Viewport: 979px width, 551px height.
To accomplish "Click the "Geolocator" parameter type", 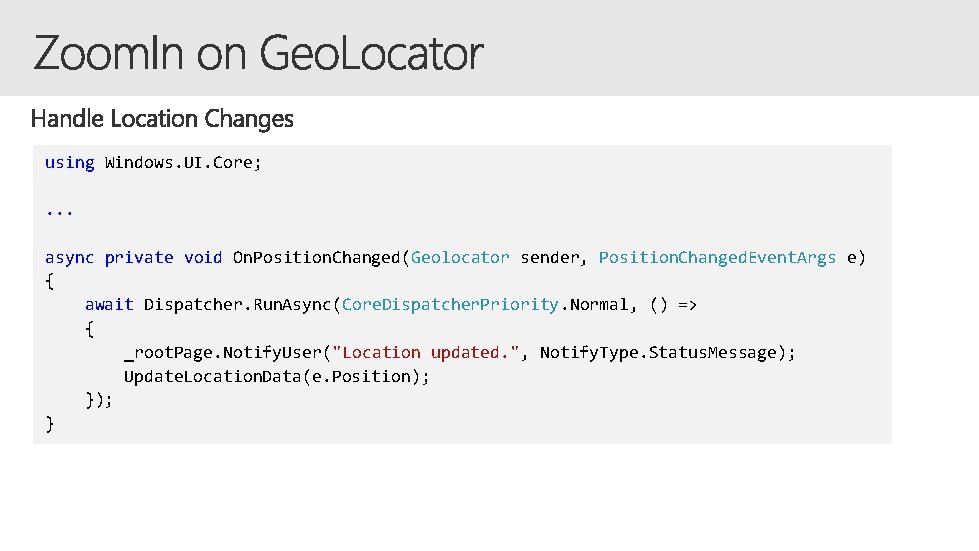I will click(460, 257).
